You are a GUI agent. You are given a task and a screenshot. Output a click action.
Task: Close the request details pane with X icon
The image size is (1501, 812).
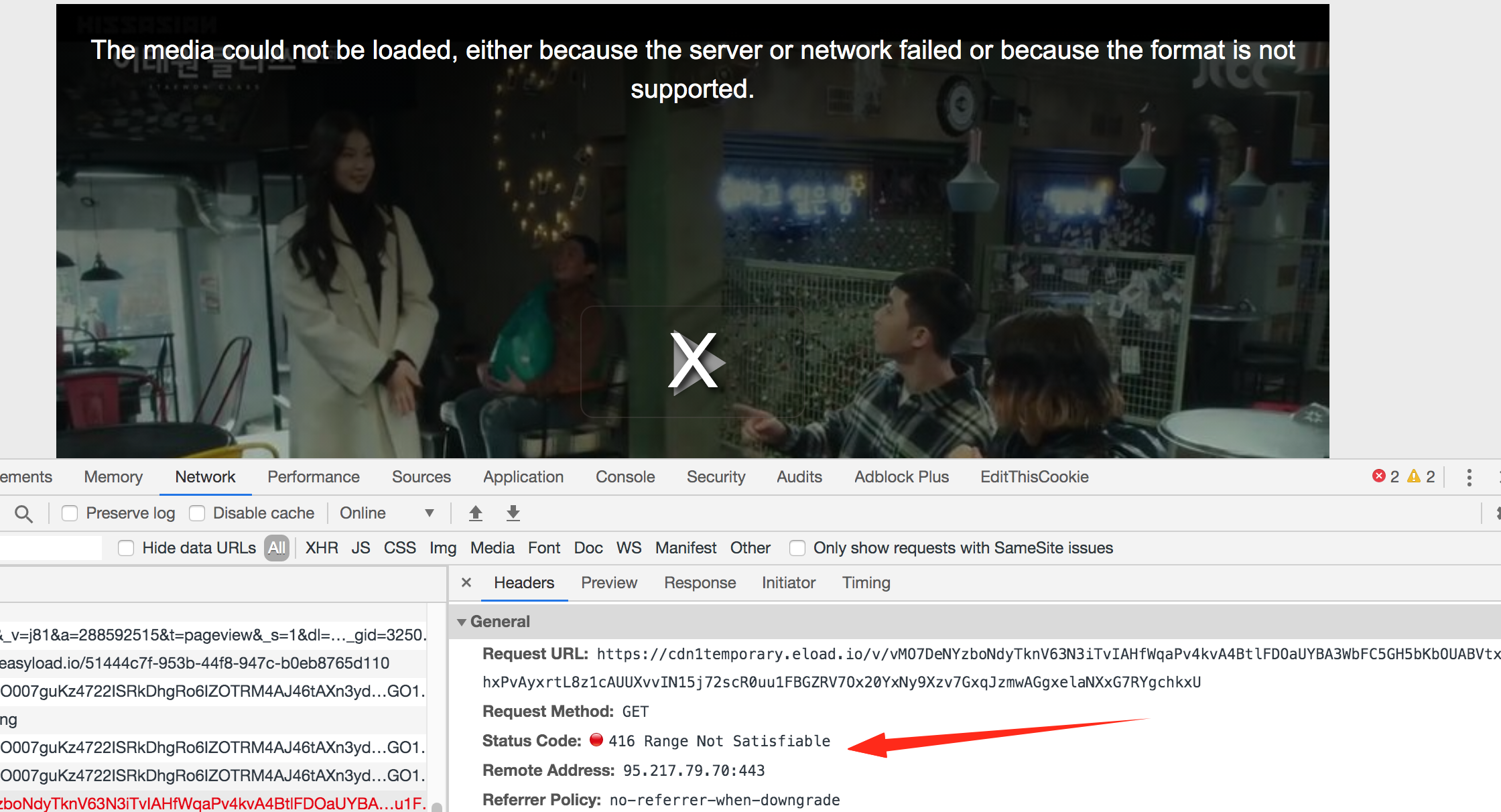(x=466, y=583)
